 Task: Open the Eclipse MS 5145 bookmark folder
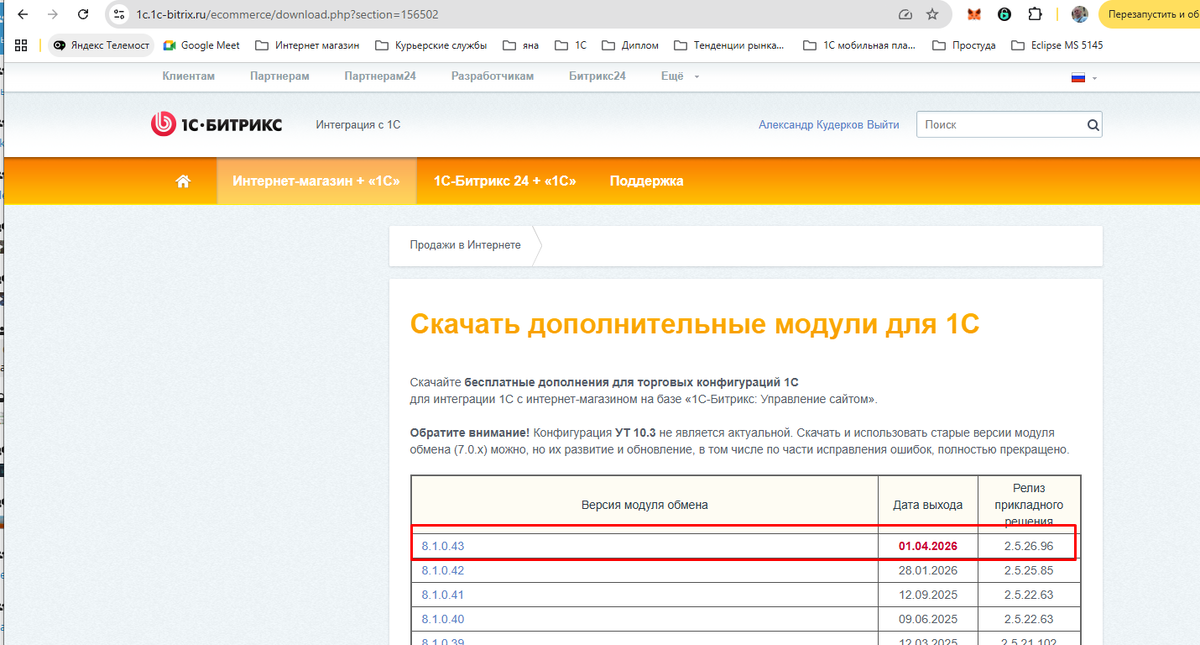(x=1058, y=45)
